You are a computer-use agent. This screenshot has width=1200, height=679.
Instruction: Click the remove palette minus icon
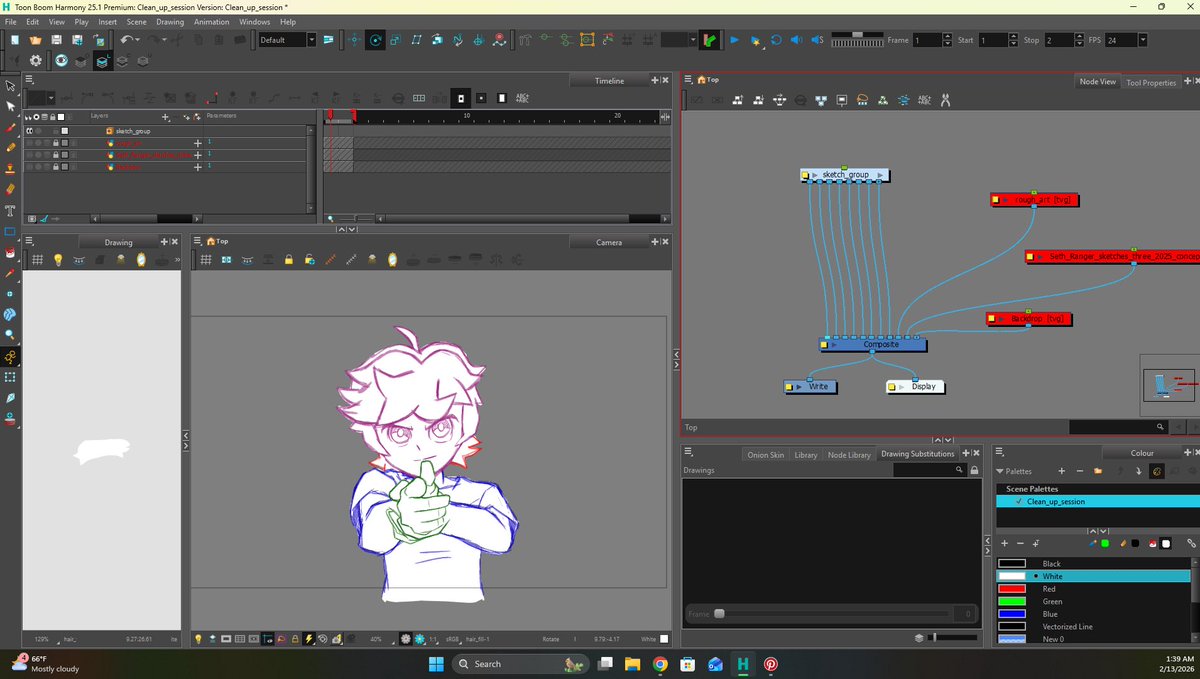click(1080, 471)
